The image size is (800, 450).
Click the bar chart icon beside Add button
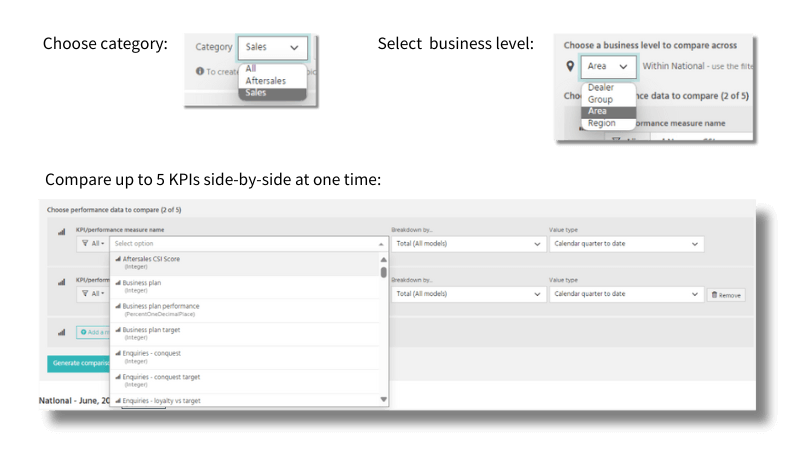click(62, 332)
